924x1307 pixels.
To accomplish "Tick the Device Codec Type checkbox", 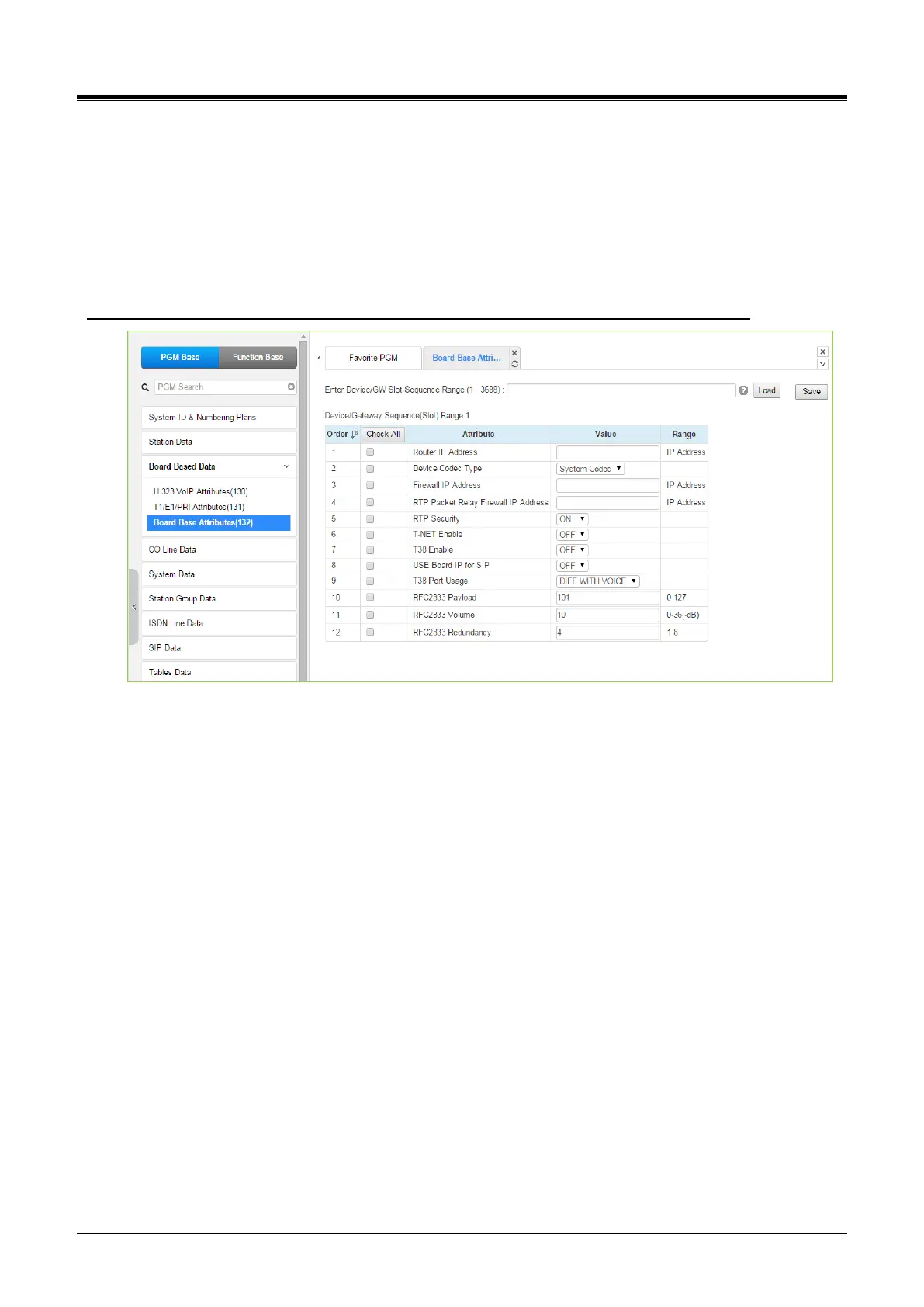I will coord(370,469).
